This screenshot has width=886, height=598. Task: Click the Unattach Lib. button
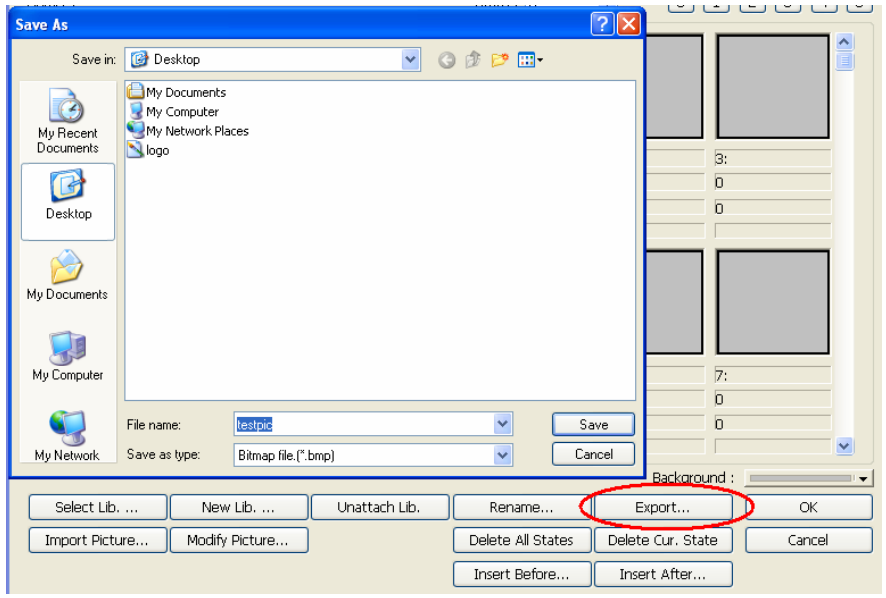coord(380,507)
